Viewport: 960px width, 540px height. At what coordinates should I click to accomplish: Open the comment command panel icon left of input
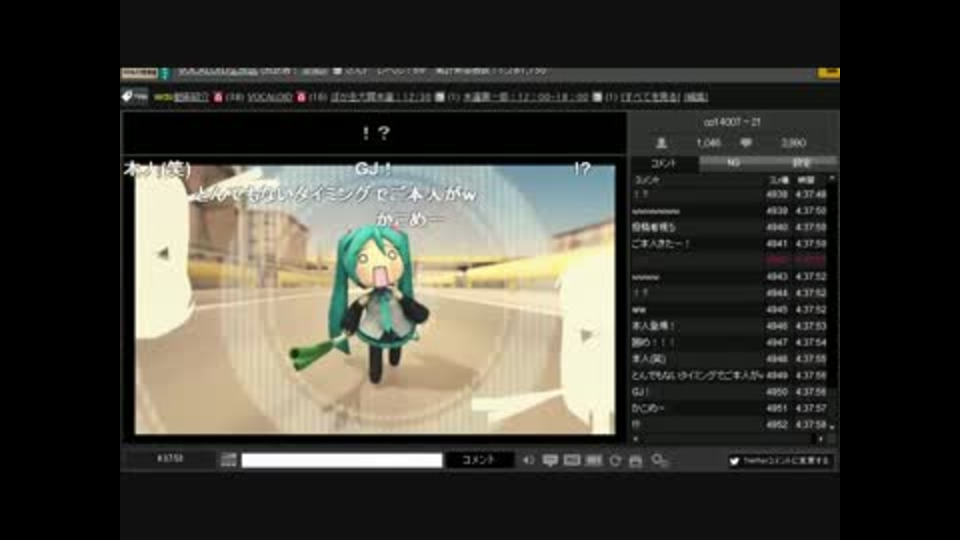228,460
